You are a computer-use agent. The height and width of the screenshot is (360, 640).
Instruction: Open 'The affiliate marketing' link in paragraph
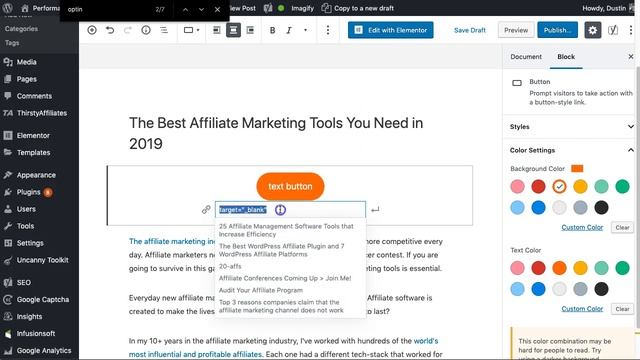click(x=172, y=241)
